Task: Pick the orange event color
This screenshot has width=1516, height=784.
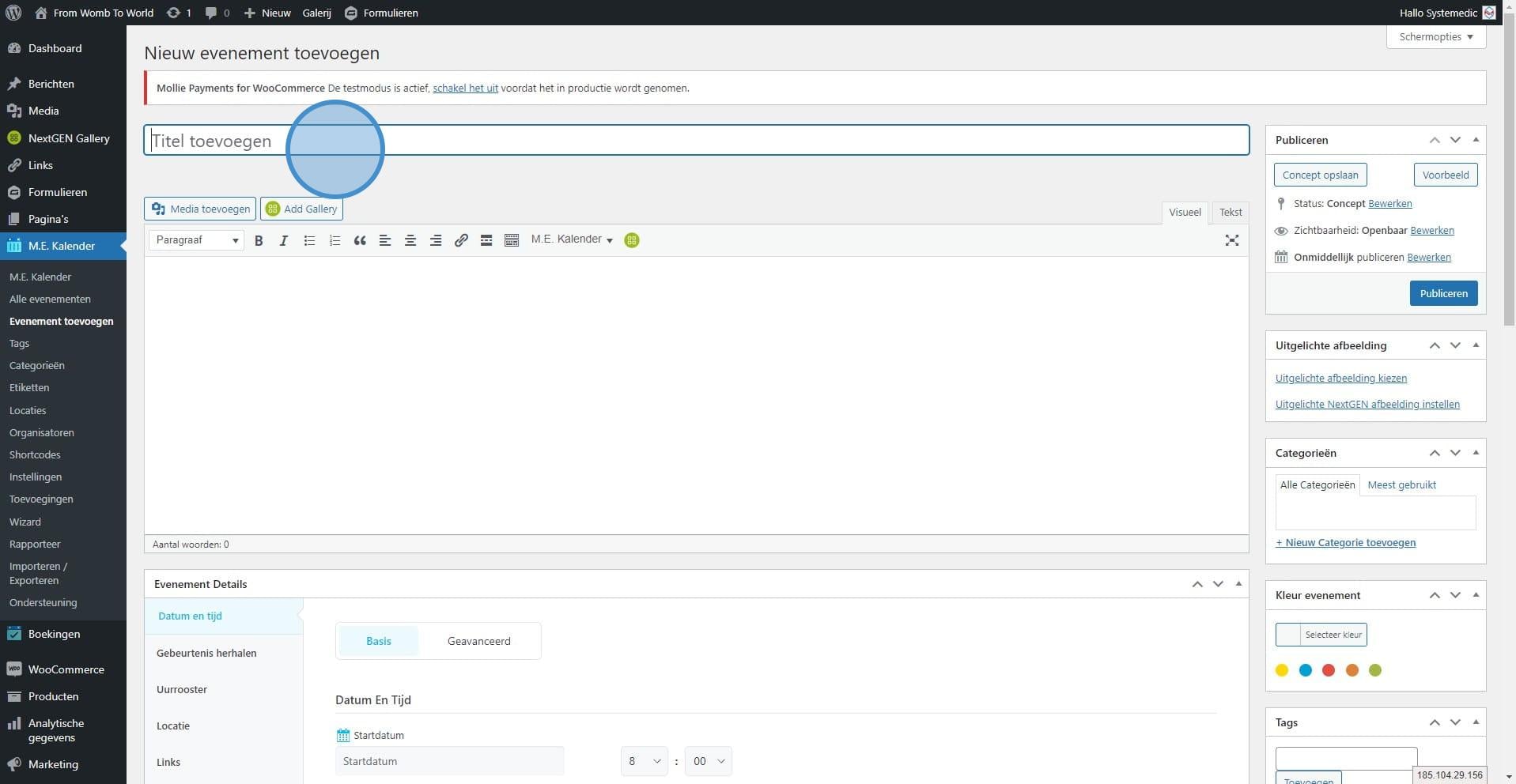Action: [x=1352, y=670]
